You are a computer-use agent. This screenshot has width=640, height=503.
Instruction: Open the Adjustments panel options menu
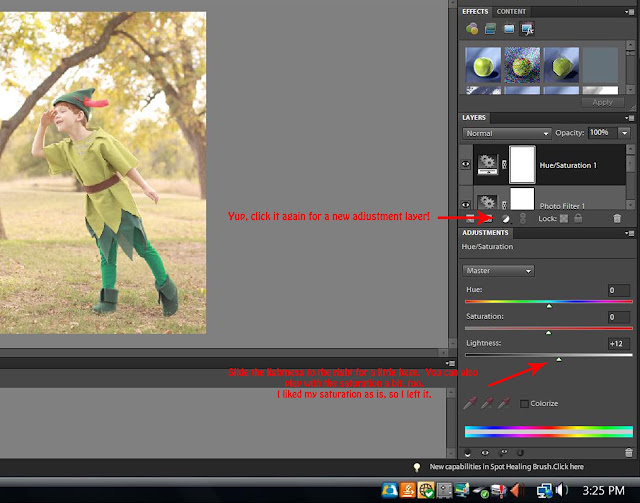click(629, 233)
